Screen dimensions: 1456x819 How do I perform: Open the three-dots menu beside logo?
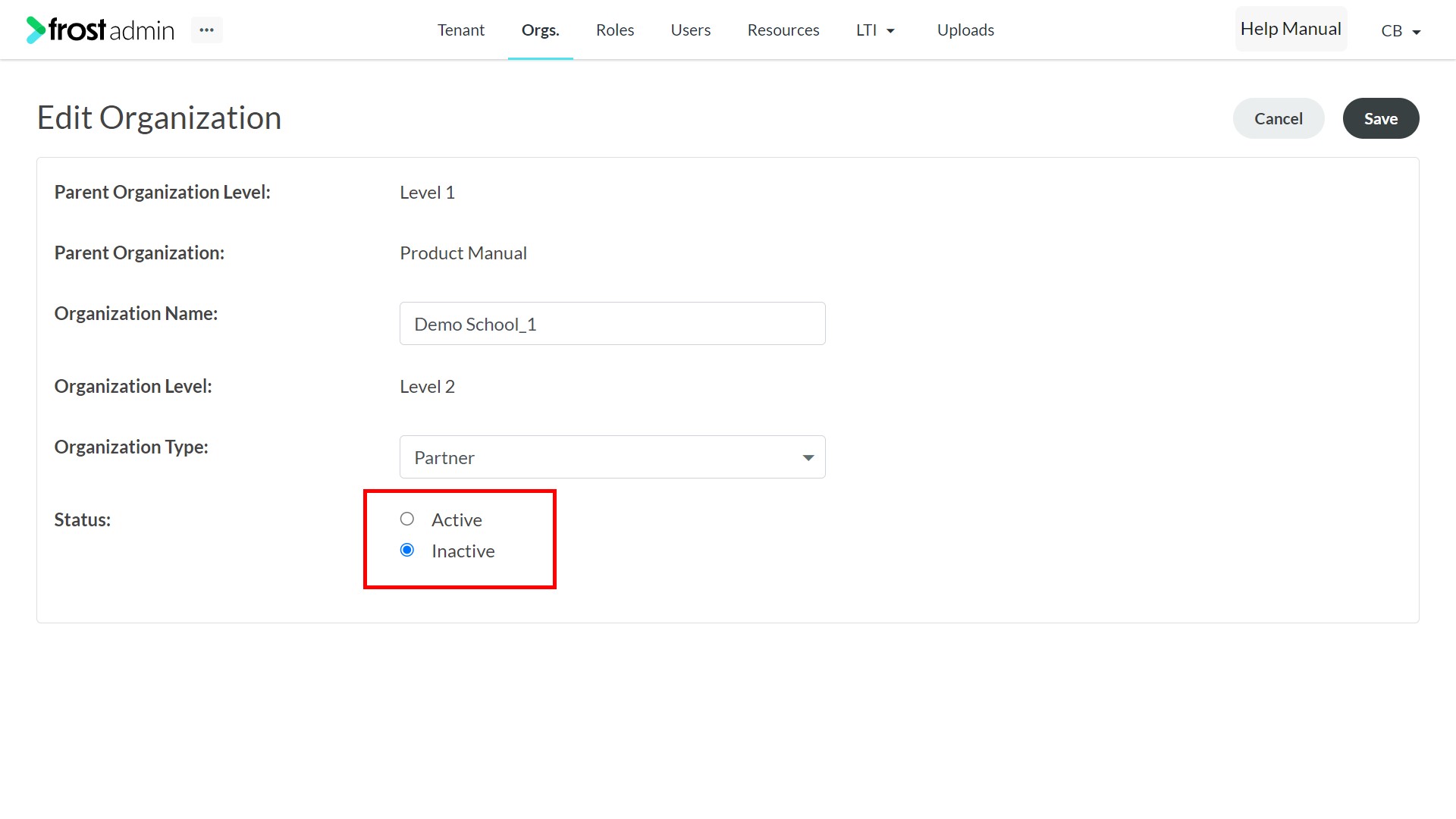click(x=206, y=30)
